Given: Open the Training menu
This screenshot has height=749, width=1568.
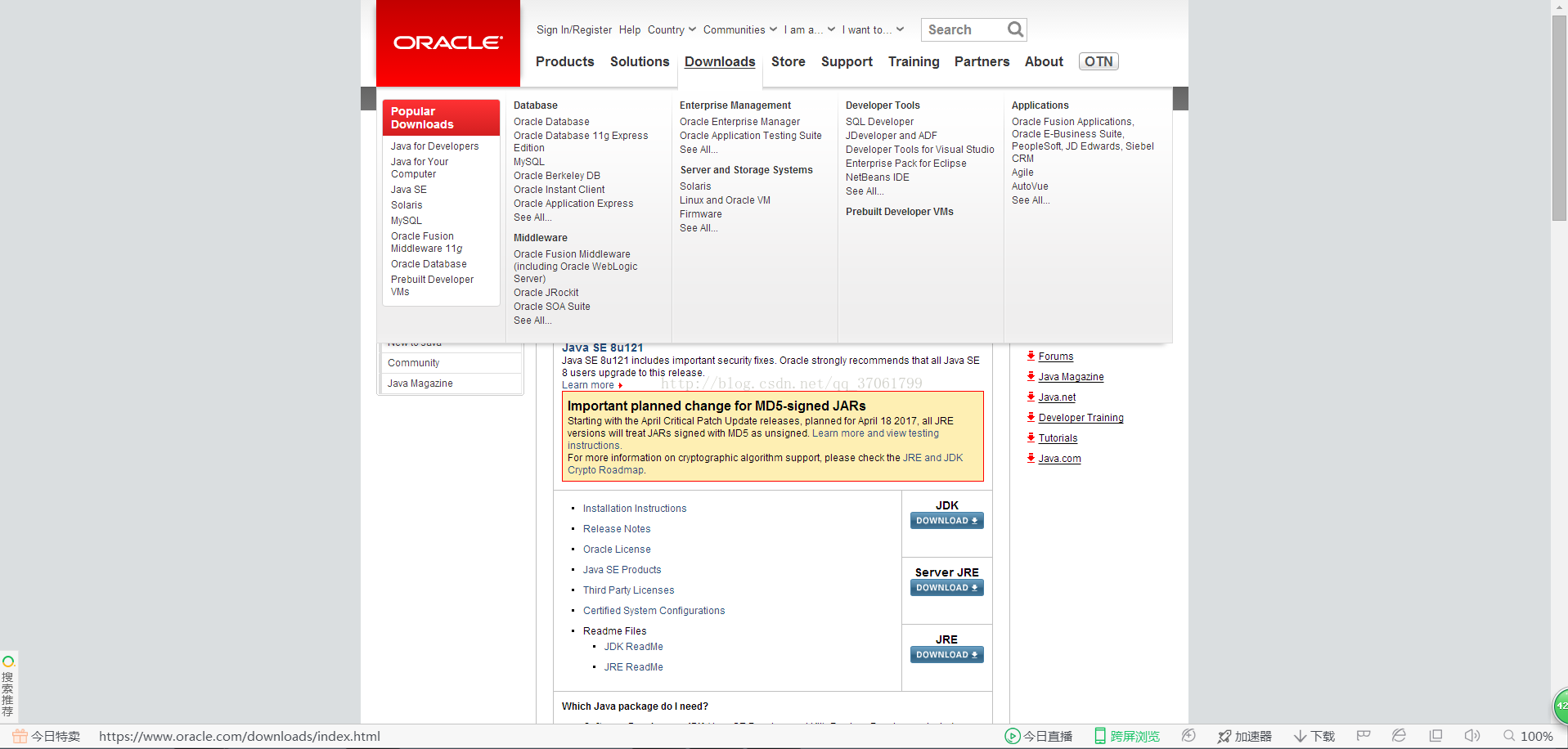Looking at the screenshot, I should tap(914, 61).
